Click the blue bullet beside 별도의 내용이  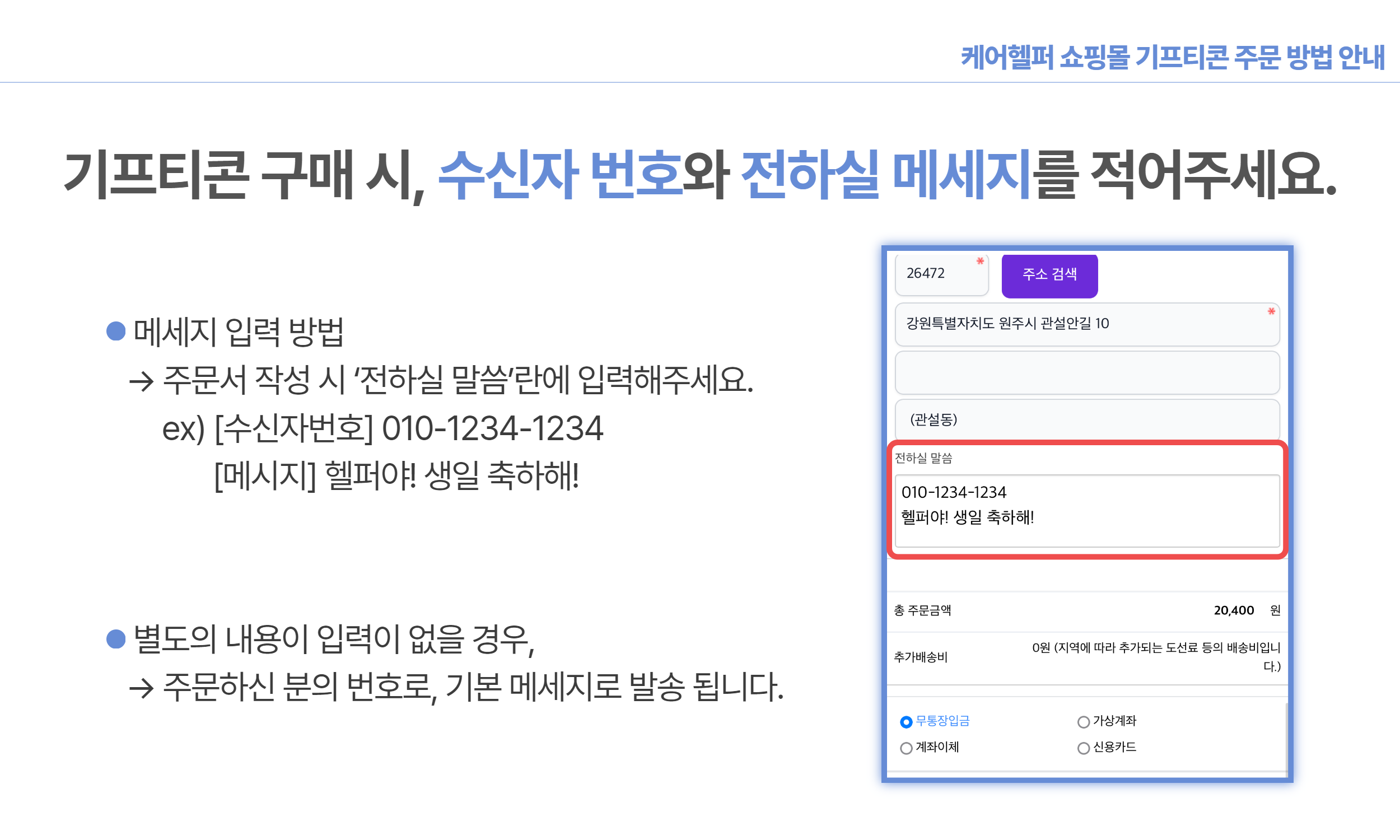tap(116, 639)
